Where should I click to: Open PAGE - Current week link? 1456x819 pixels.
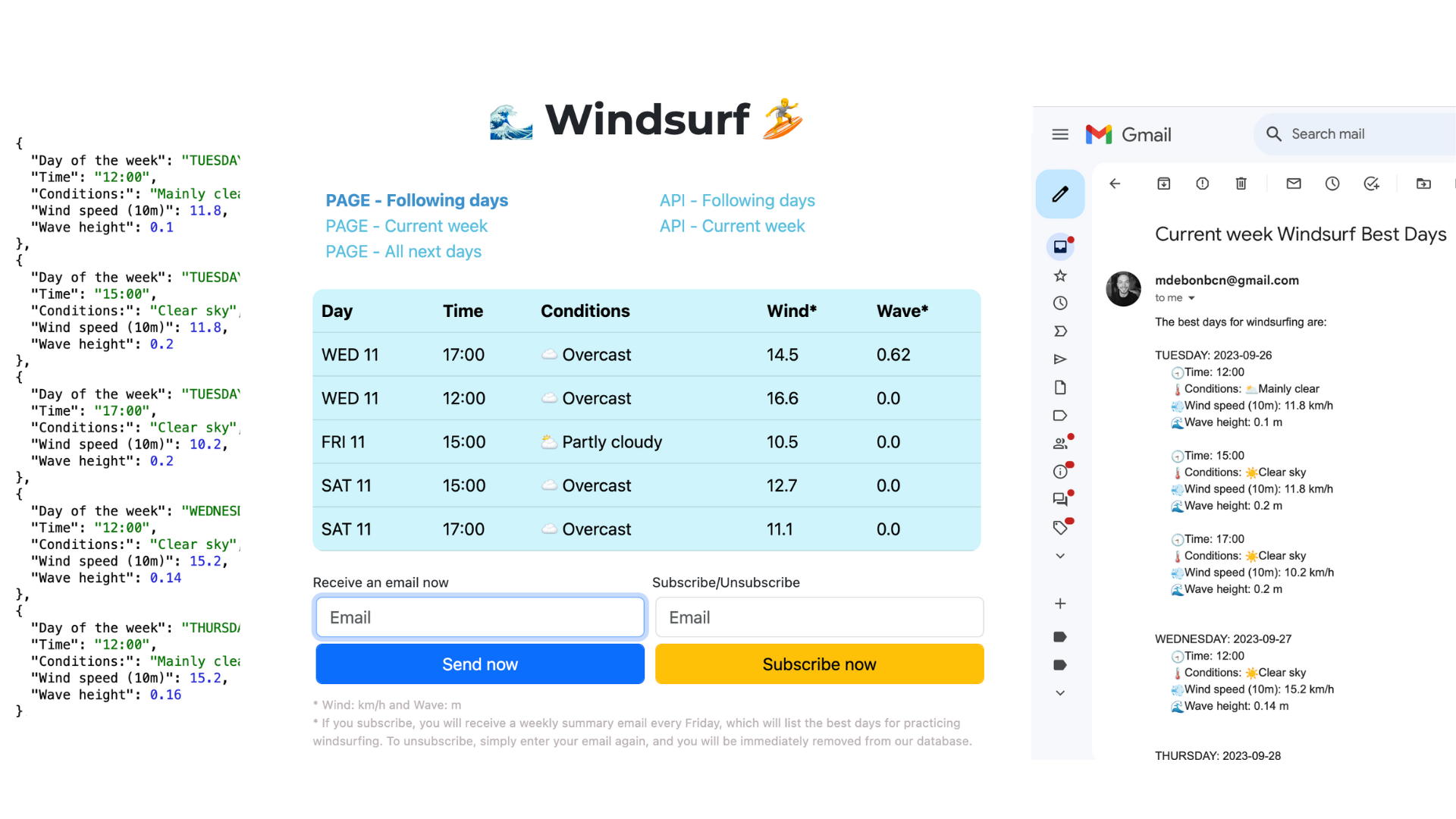click(x=406, y=226)
